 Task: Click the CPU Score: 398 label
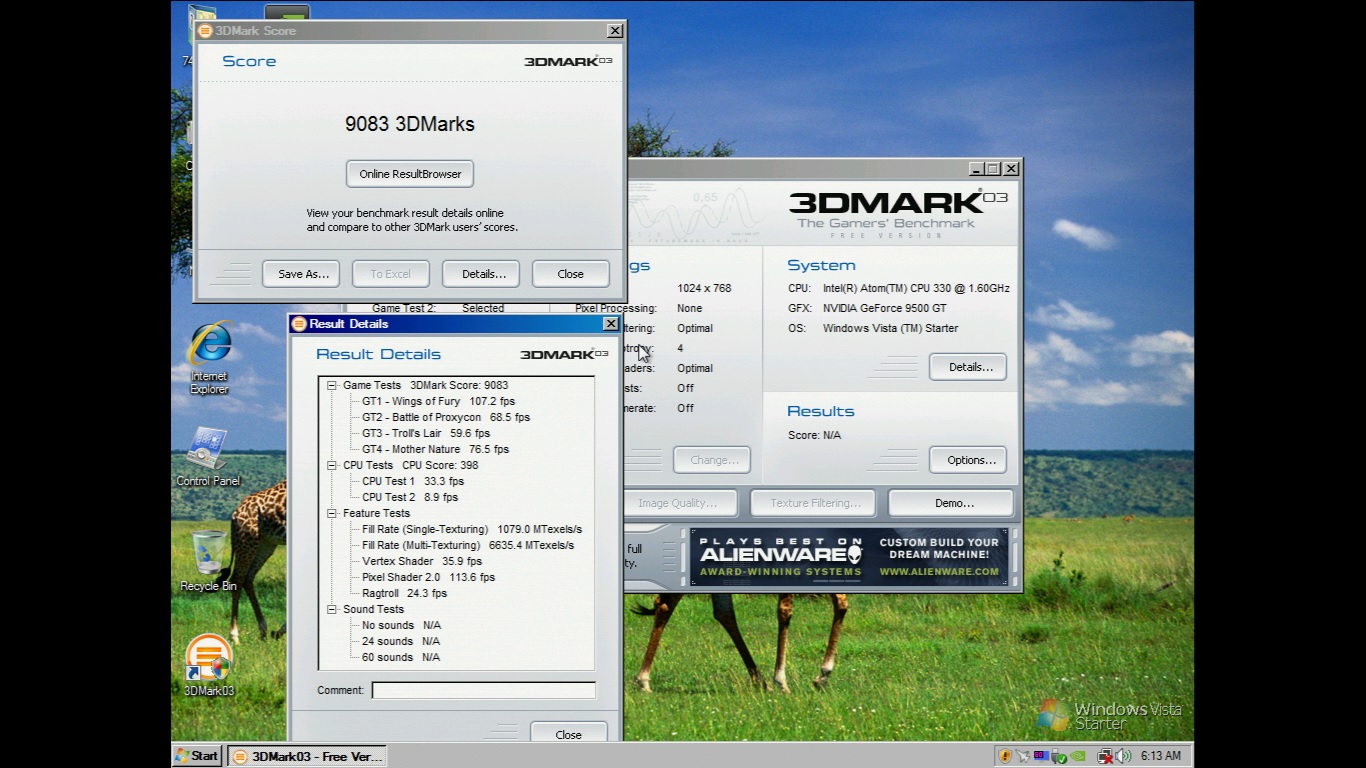click(440, 465)
